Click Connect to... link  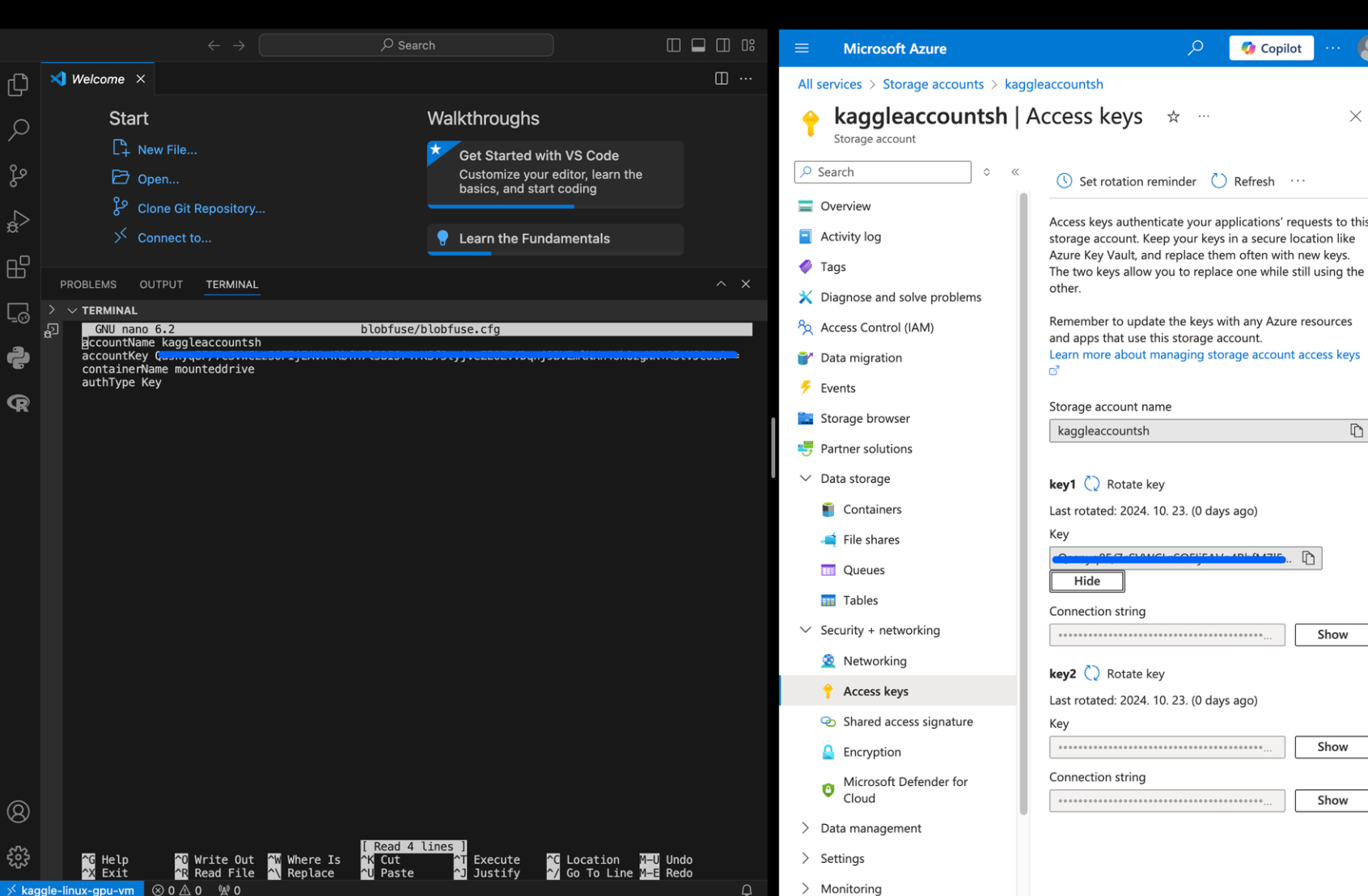click(174, 238)
